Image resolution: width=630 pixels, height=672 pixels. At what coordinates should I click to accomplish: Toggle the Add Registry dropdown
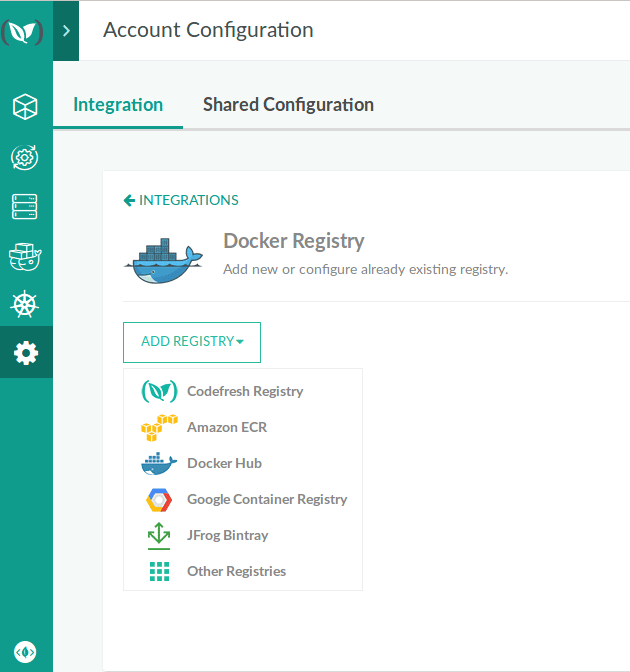tap(192, 342)
